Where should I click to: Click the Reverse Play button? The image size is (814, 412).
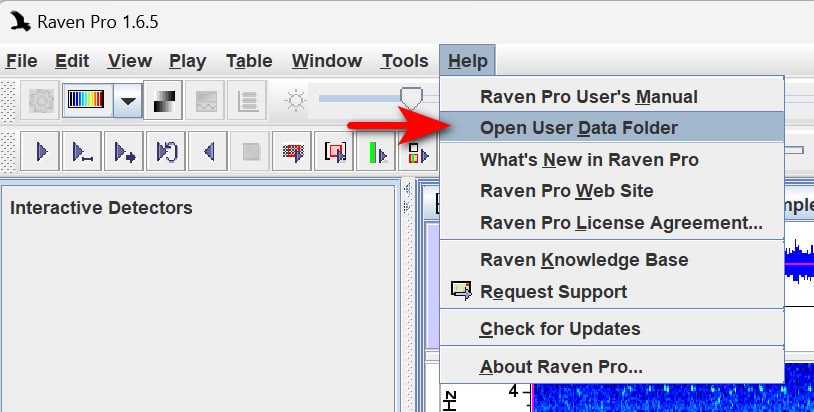click(208, 152)
